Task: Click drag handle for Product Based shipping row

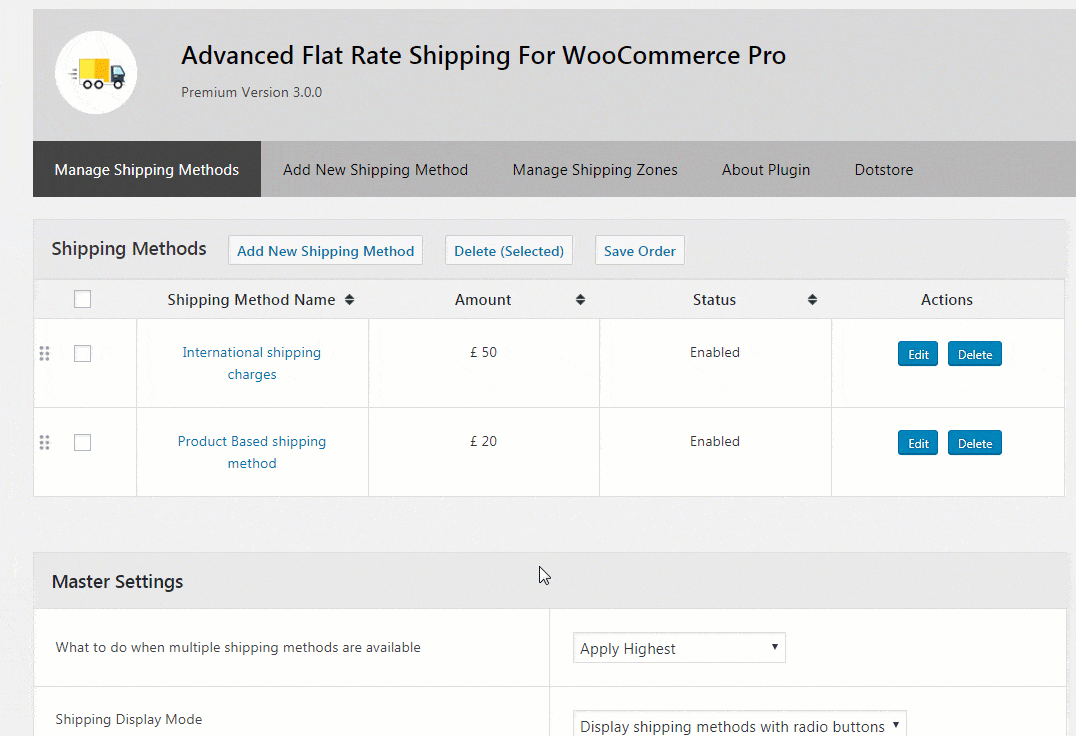Action: pyautogui.click(x=44, y=442)
